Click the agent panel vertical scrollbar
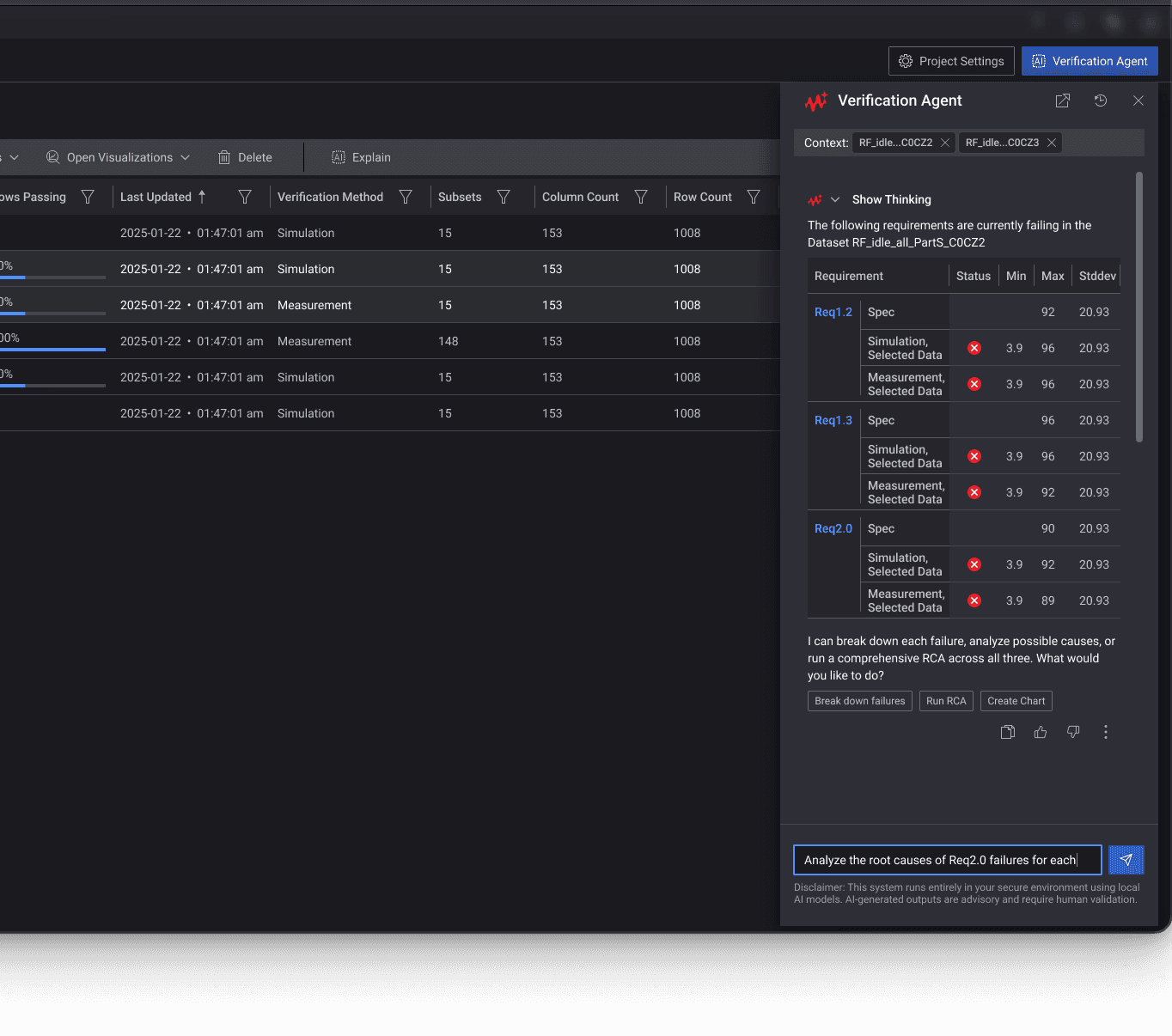Image resolution: width=1172 pixels, height=1036 pixels. (1139, 307)
